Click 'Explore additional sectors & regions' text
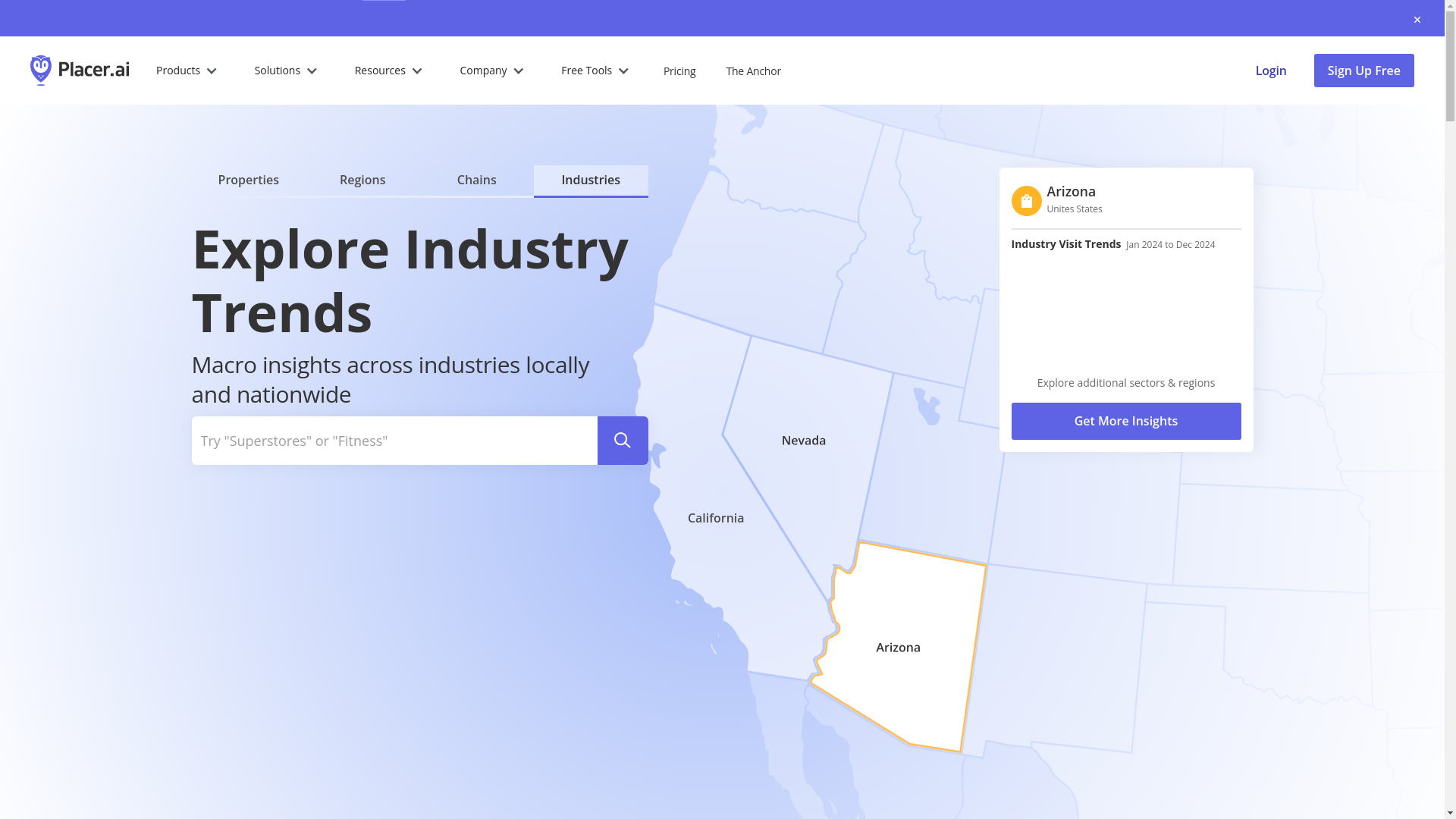Screen dimensions: 1456x819 tap(1126, 383)
